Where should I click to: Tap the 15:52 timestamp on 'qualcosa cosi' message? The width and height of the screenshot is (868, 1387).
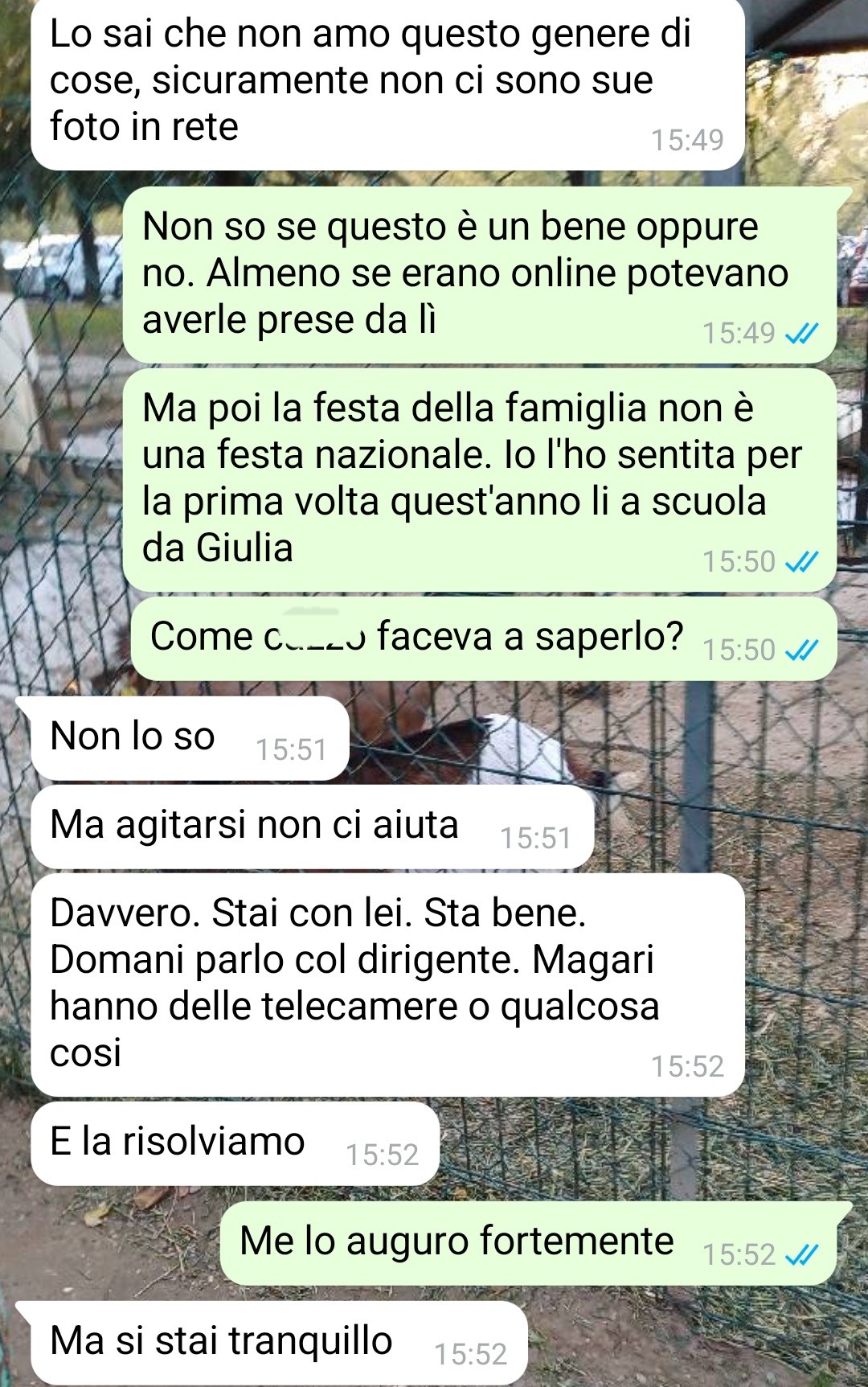(687, 1066)
